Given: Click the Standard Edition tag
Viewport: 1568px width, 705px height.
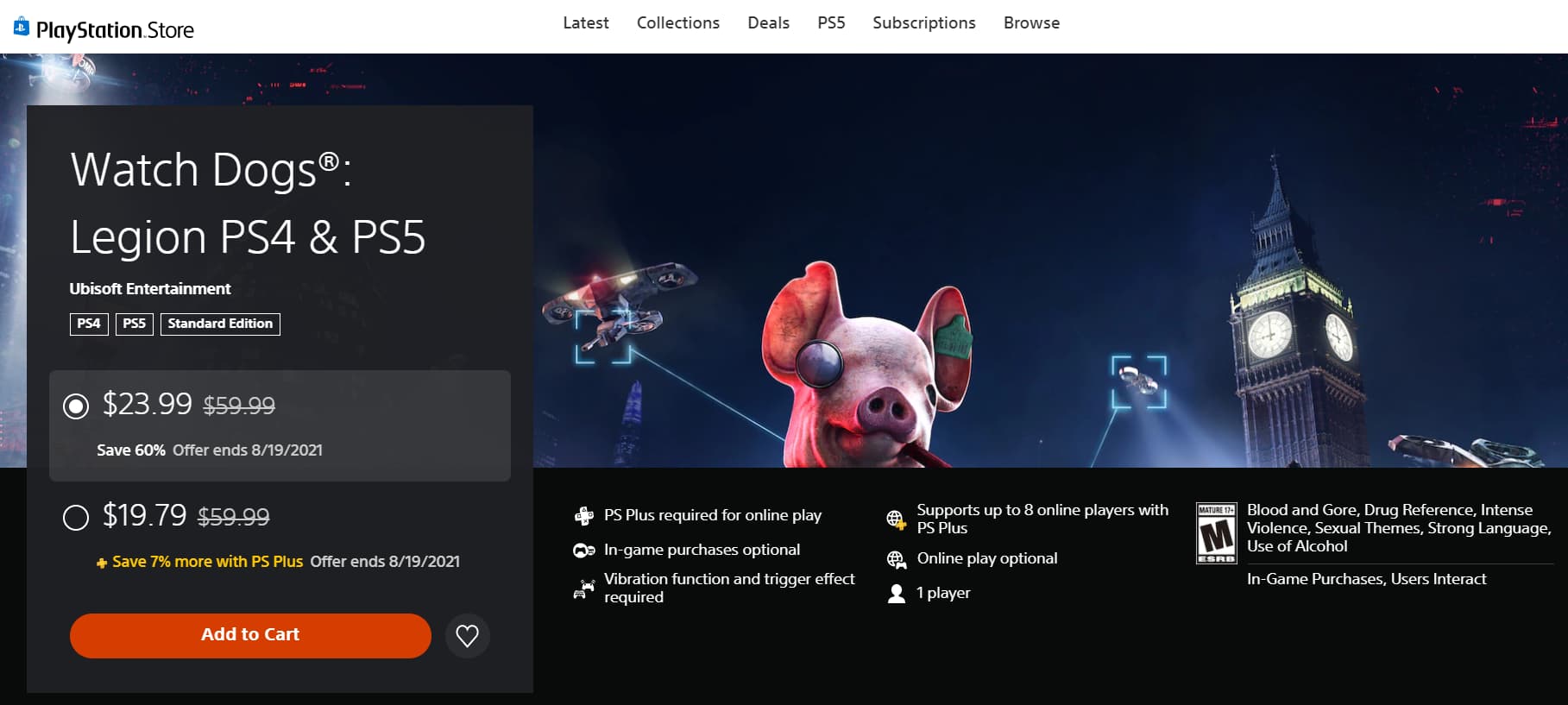Looking at the screenshot, I should pos(220,324).
